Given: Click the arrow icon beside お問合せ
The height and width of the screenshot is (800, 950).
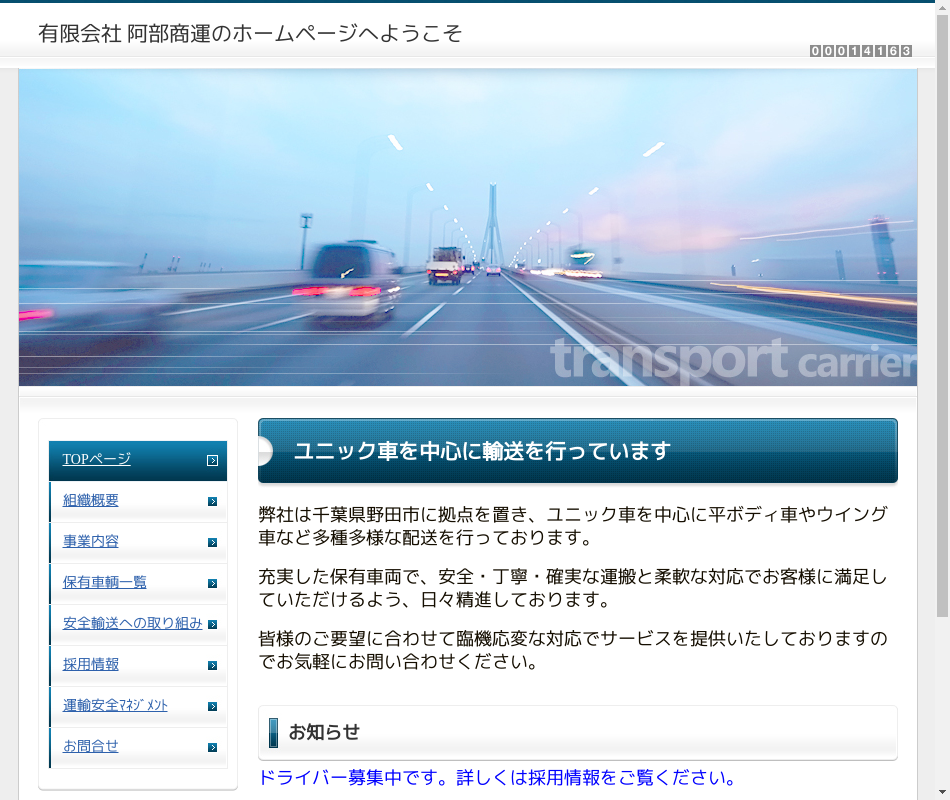Looking at the screenshot, I should (x=212, y=747).
